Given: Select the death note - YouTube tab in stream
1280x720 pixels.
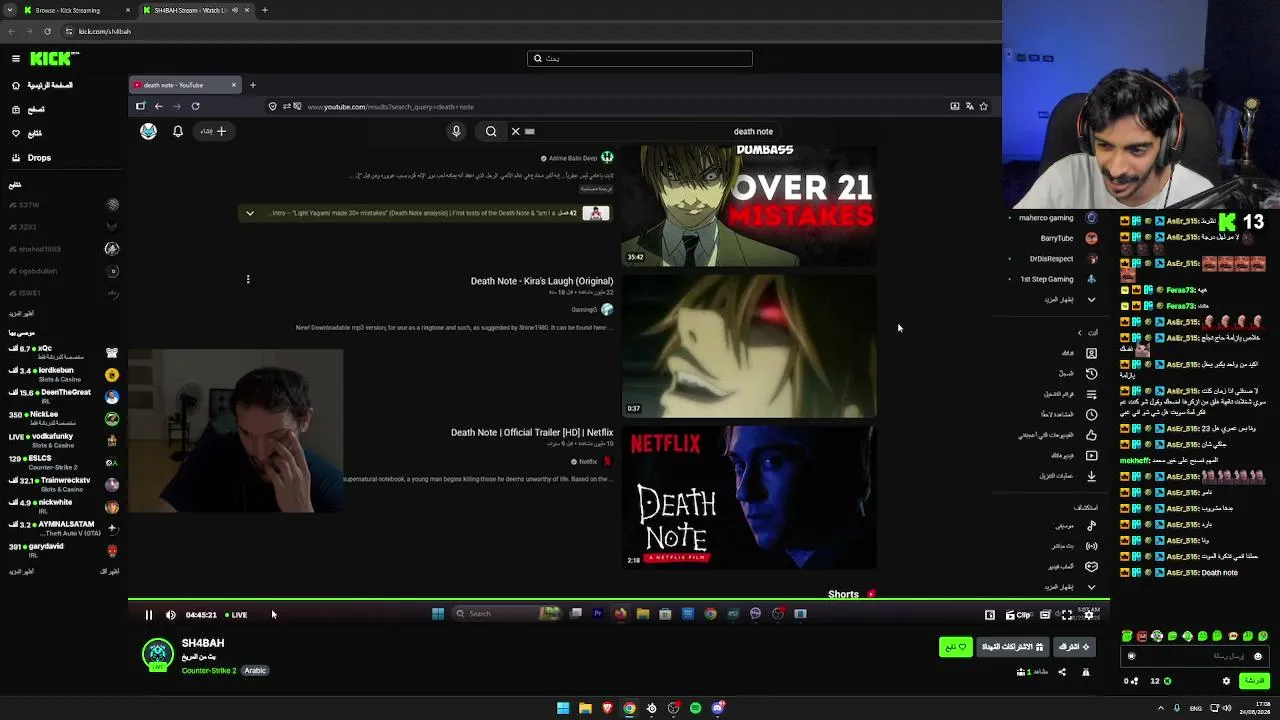Looking at the screenshot, I should (185, 85).
